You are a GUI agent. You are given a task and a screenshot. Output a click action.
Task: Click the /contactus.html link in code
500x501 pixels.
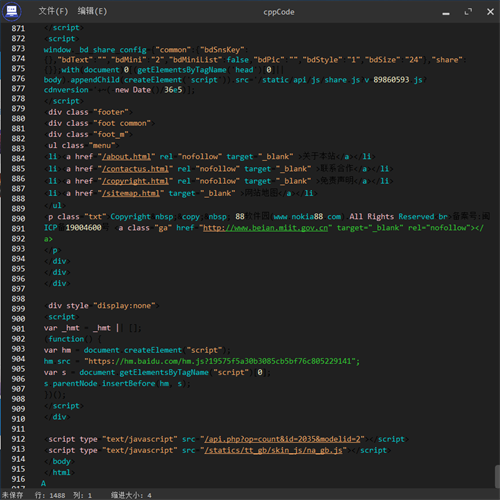[135, 169]
